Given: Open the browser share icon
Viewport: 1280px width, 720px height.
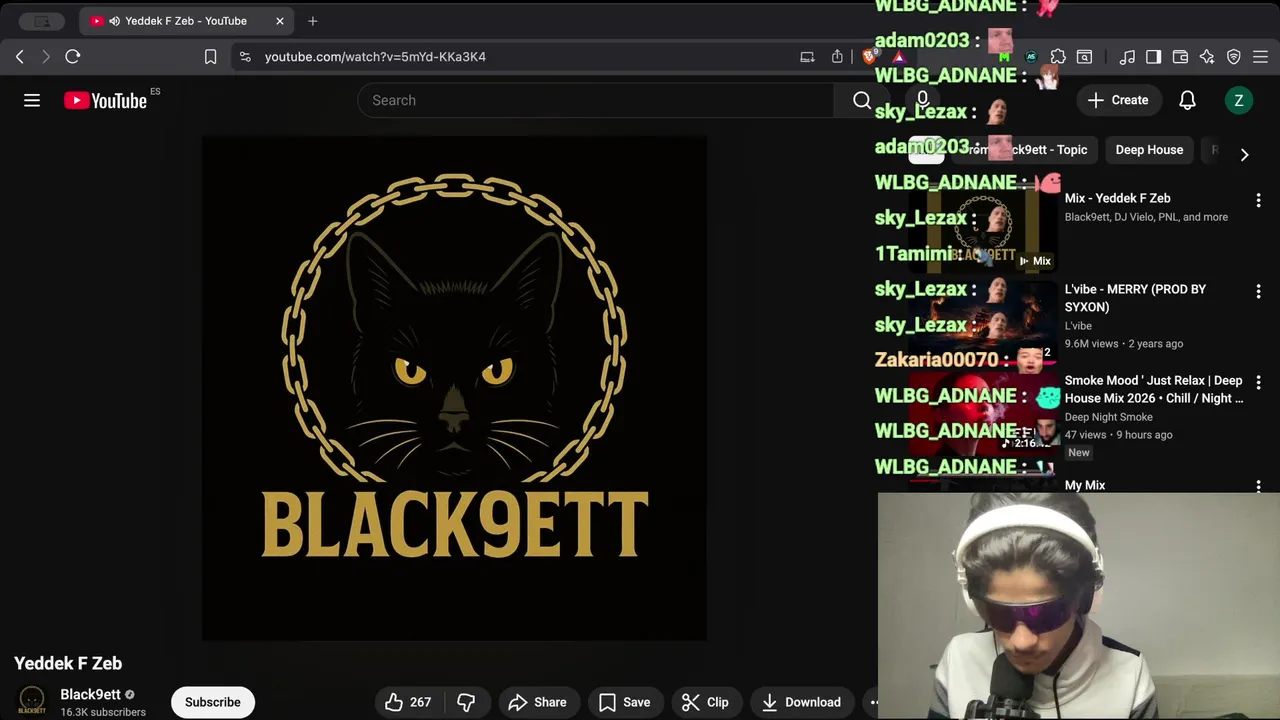Looking at the screenshot, I should point(837,57).
